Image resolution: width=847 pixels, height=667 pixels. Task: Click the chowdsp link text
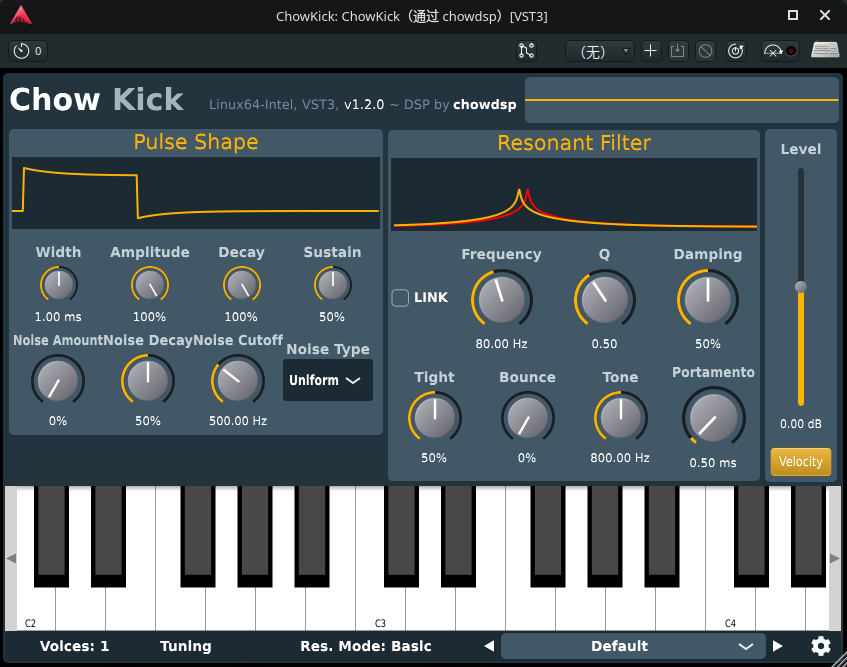[485, 104]
